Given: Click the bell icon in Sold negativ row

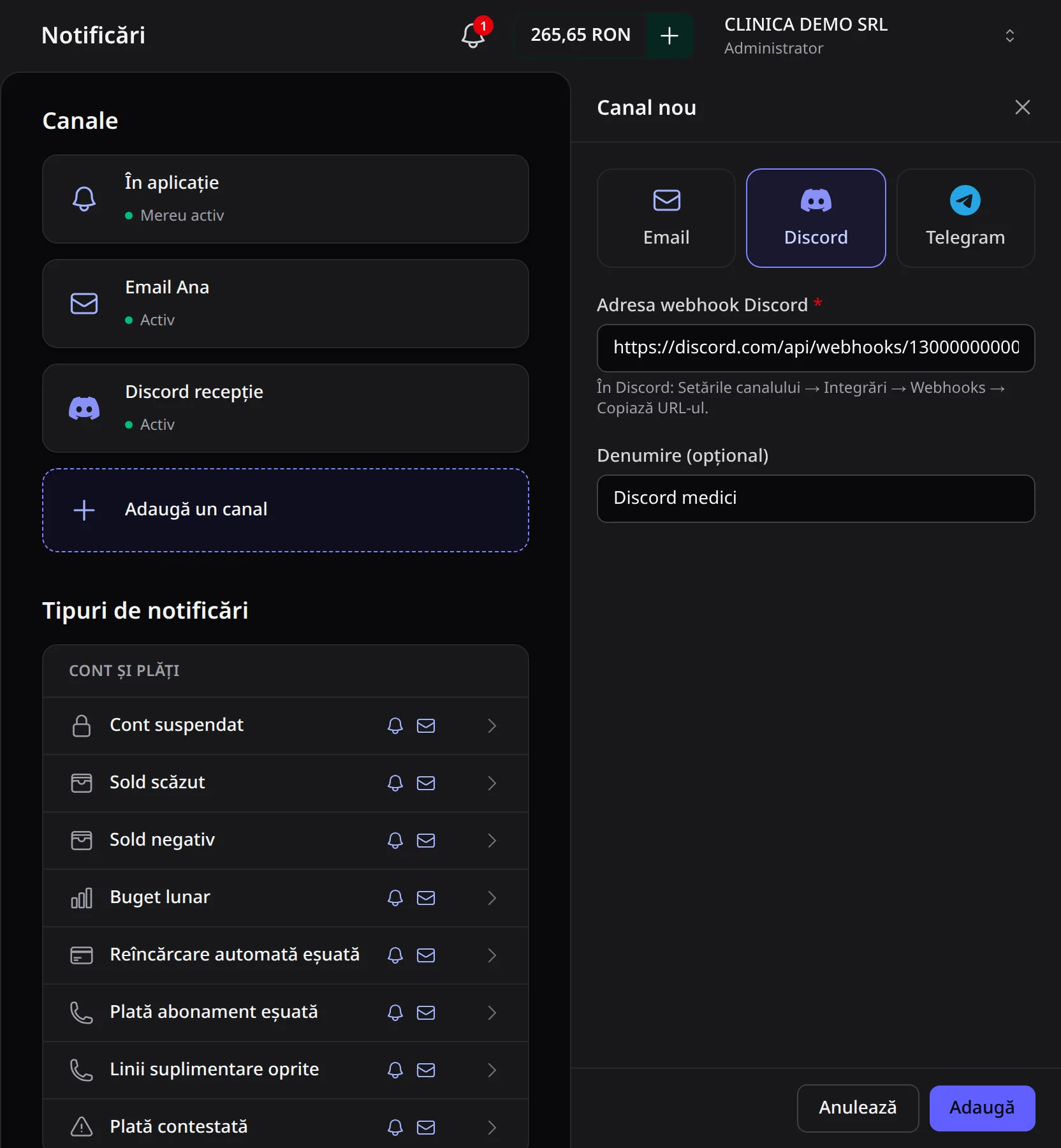Looking at the screenshot, I should pos(395,841).
